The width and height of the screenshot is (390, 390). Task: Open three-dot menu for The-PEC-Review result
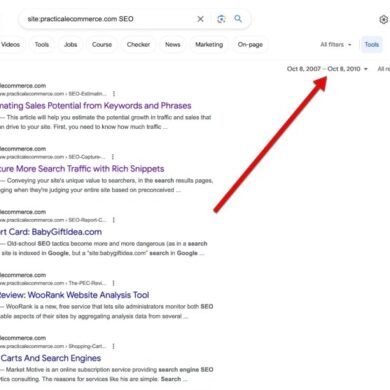click(113, 283)
